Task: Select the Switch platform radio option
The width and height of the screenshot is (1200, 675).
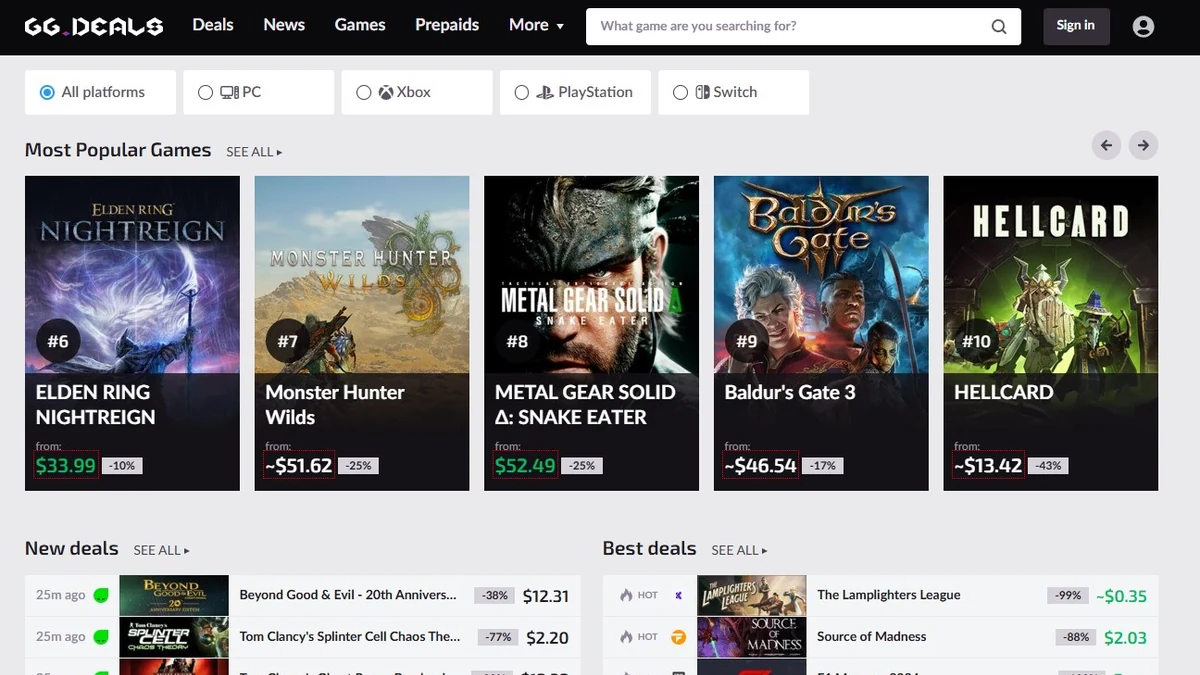Action: pos(734,92)
